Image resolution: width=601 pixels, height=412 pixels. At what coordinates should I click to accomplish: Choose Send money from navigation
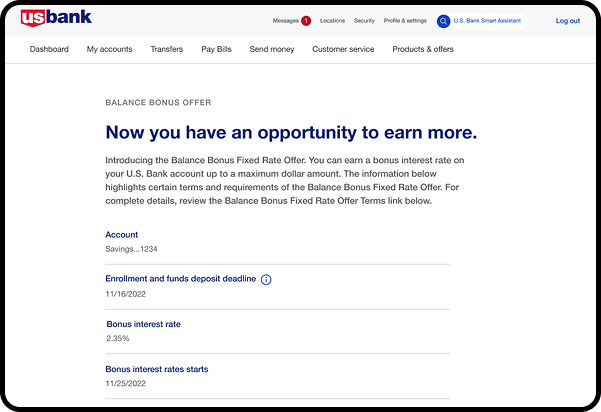[272, 49]
